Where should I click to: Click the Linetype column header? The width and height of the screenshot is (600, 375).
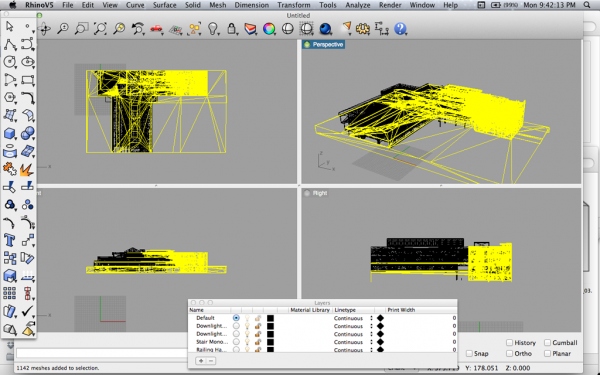345,310
